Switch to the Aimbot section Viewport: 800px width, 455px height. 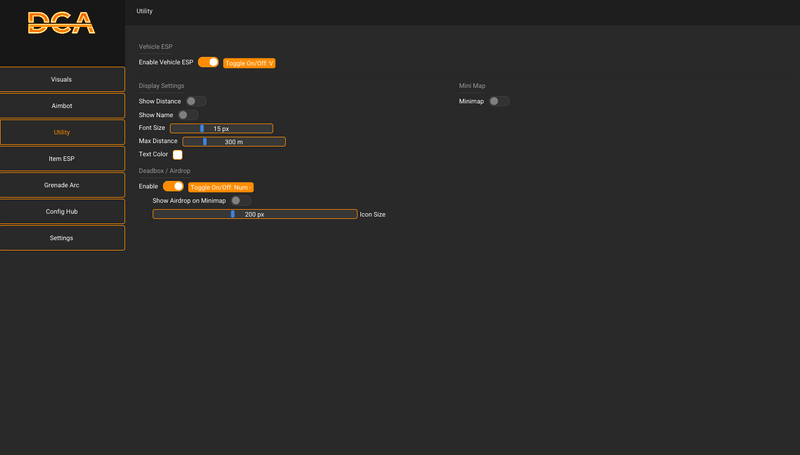62,106
